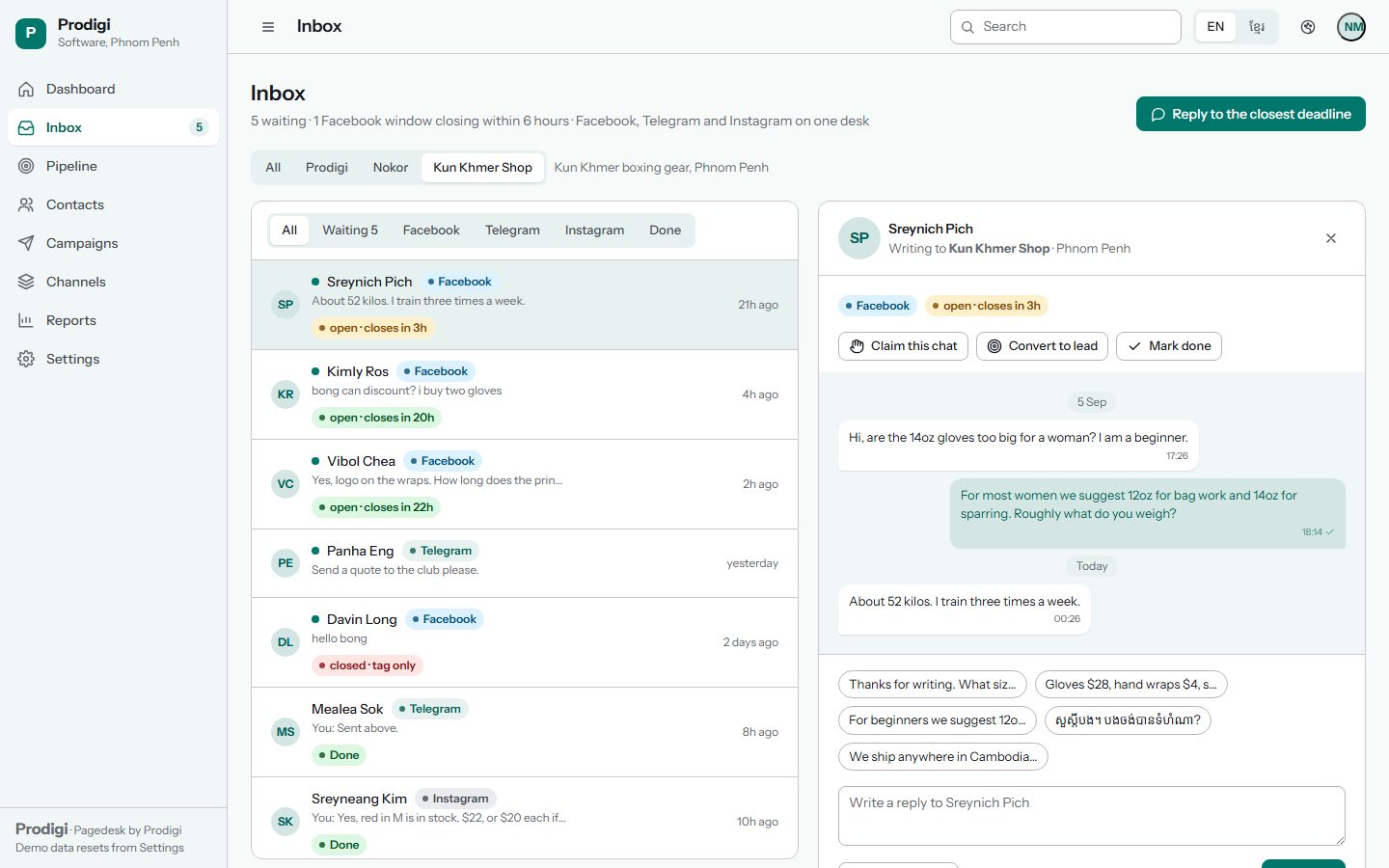Select Inbox in the sidebar

[x=113, y=127]
